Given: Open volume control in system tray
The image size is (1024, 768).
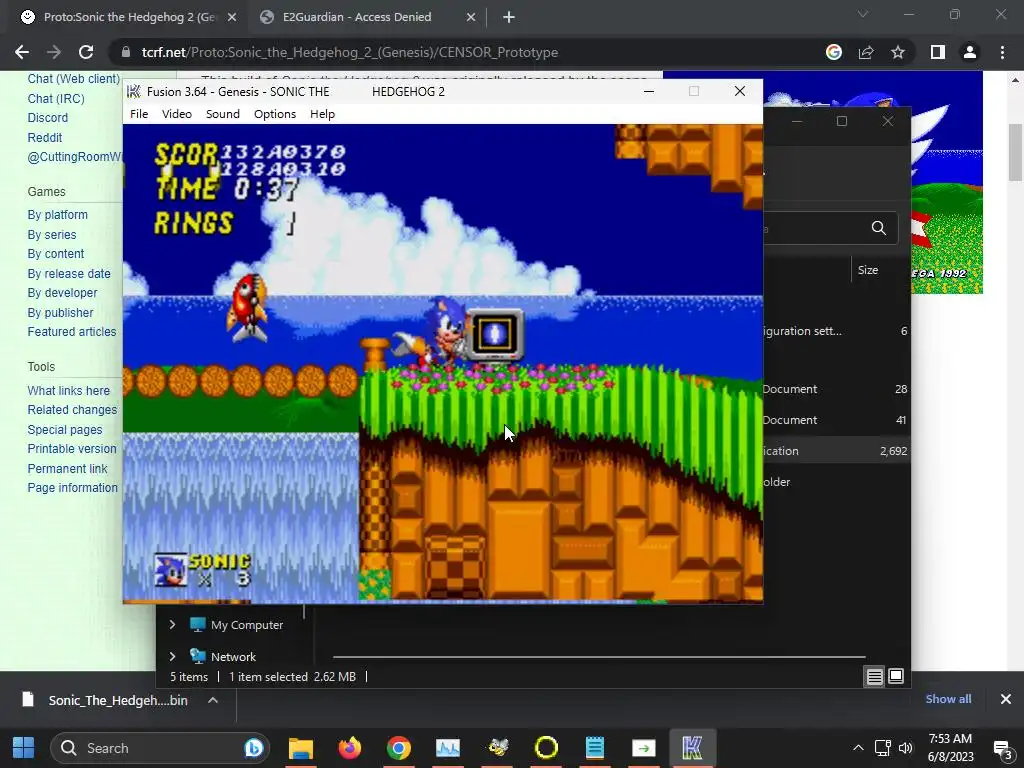Looking at the screenshot, I should coord(905,748).
